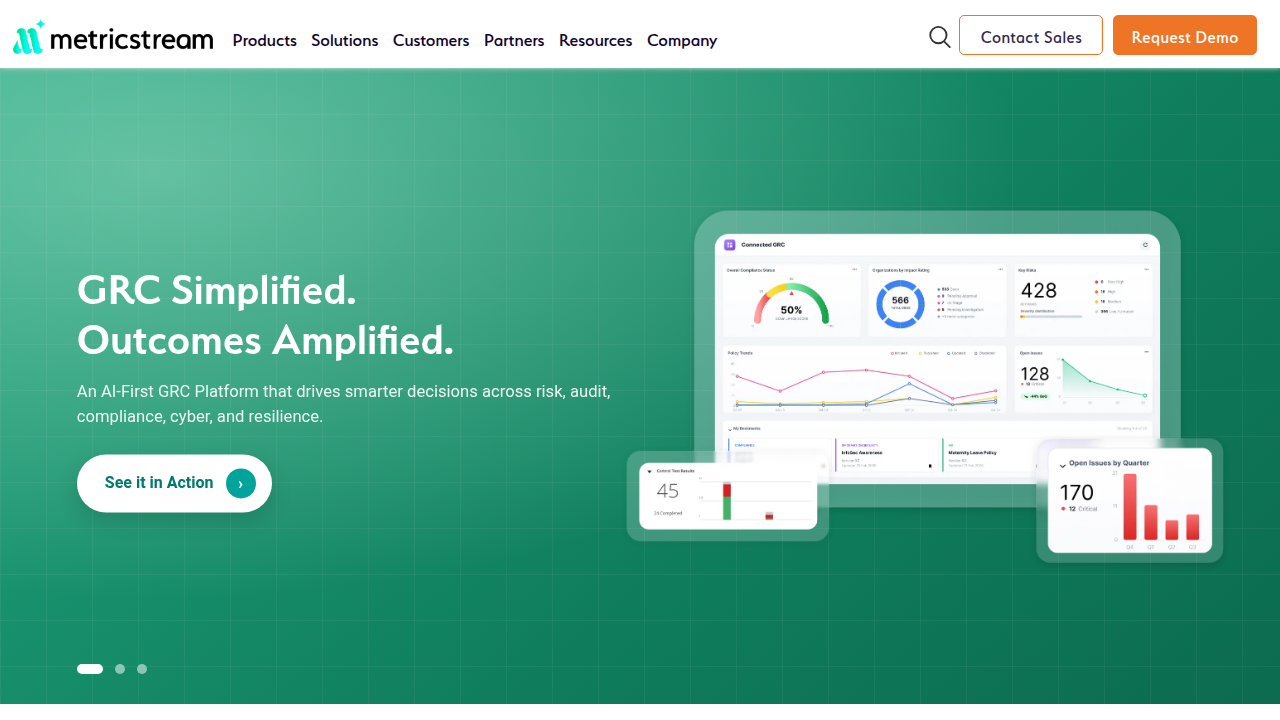Click the Open Issues by Quarter card
Screen dimensions: 1280x720
coord(1130,500)
